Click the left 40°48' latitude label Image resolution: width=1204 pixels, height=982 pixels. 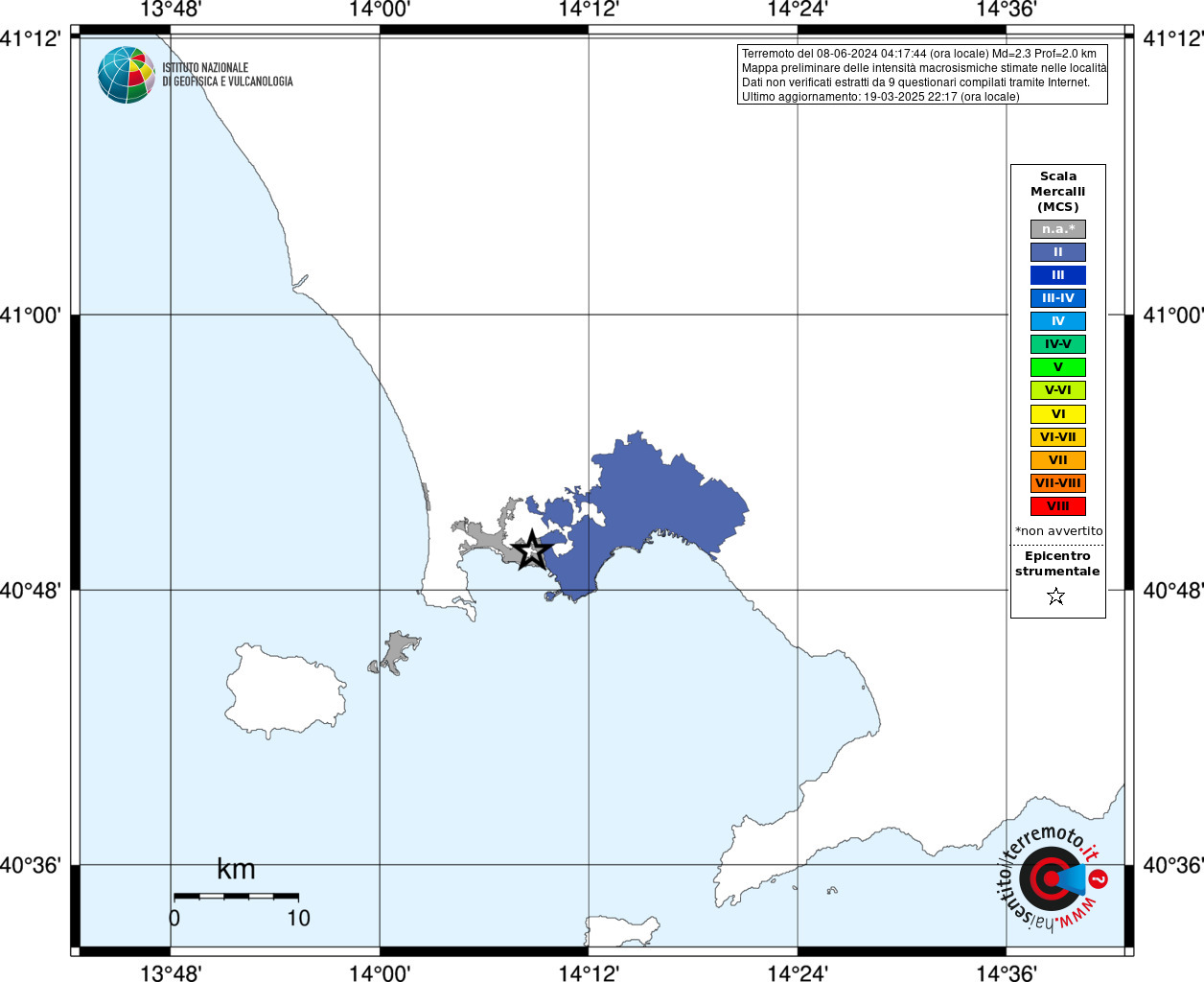pyautogui.click(x=31, y=590)
